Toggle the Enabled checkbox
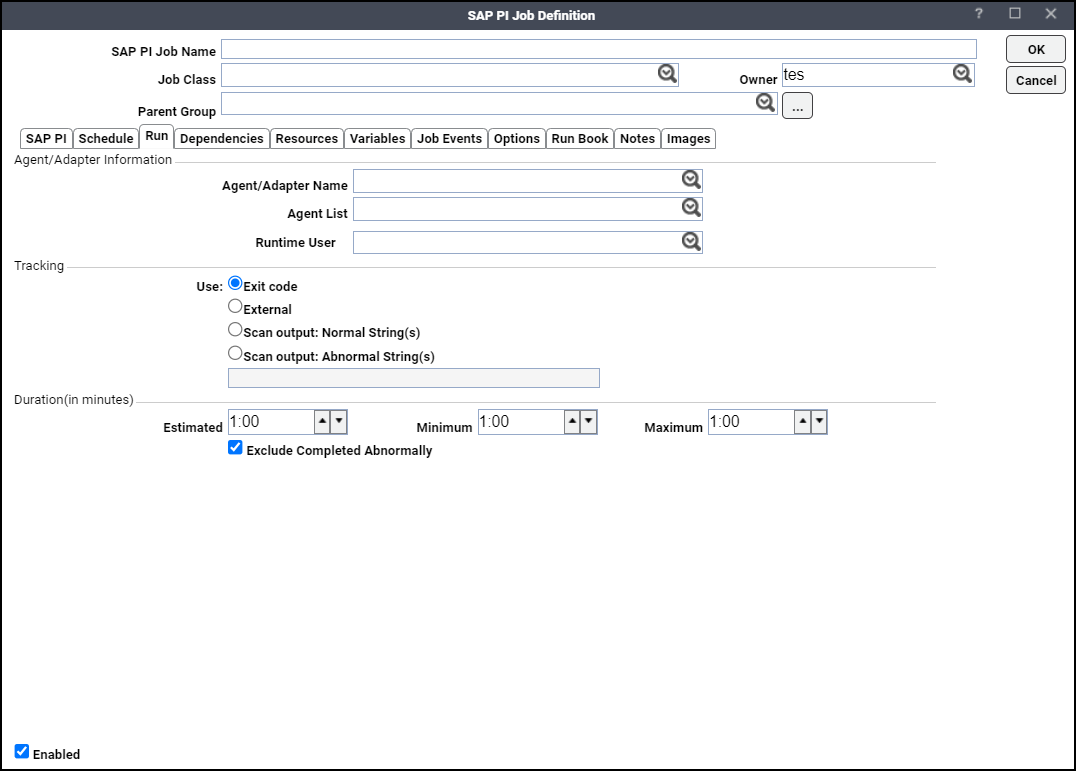Image resolution: width=1076 pixels, height=771 pixels. (22, 751)
